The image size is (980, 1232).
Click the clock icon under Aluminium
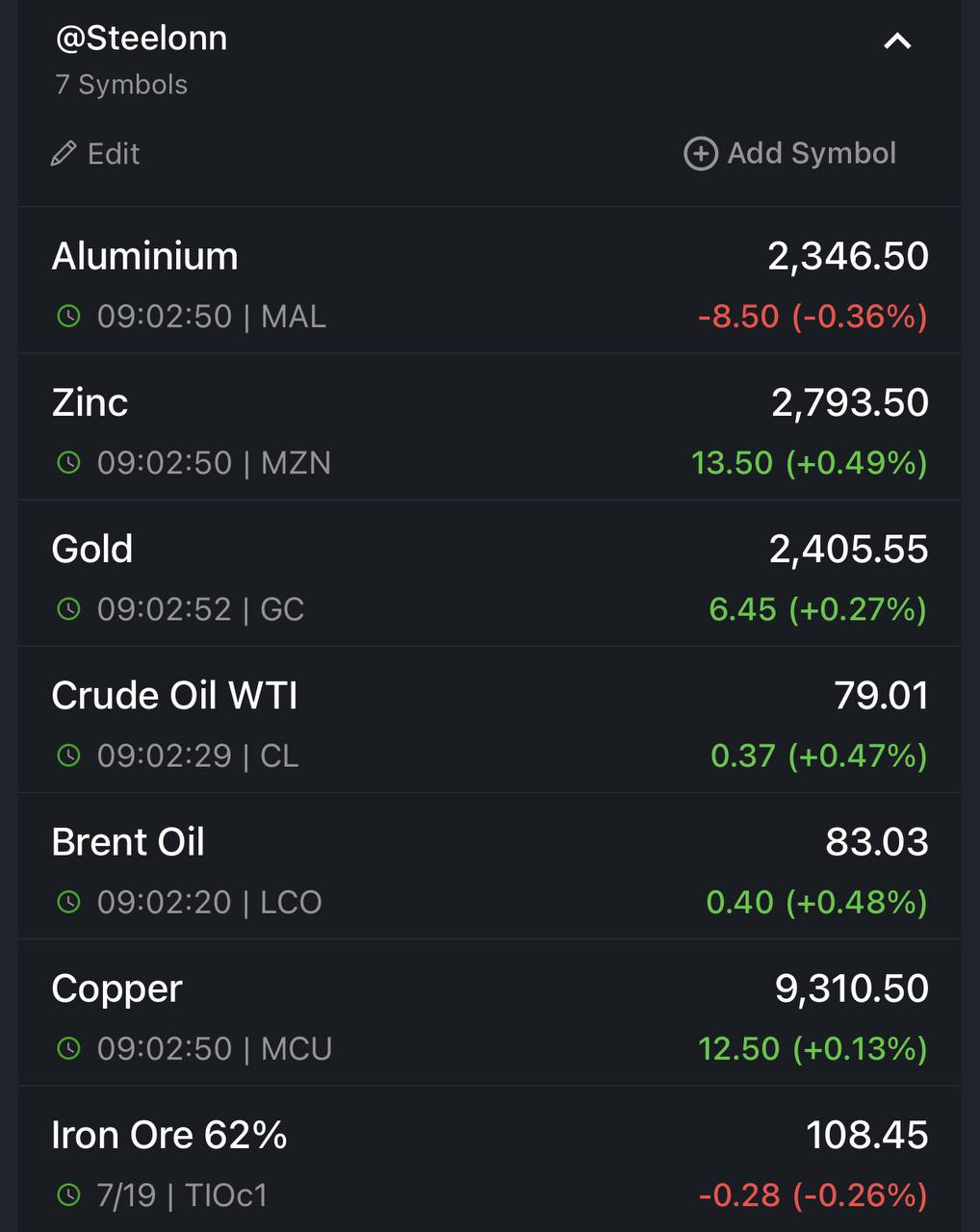pyautogui.click(x=68, y=316)
